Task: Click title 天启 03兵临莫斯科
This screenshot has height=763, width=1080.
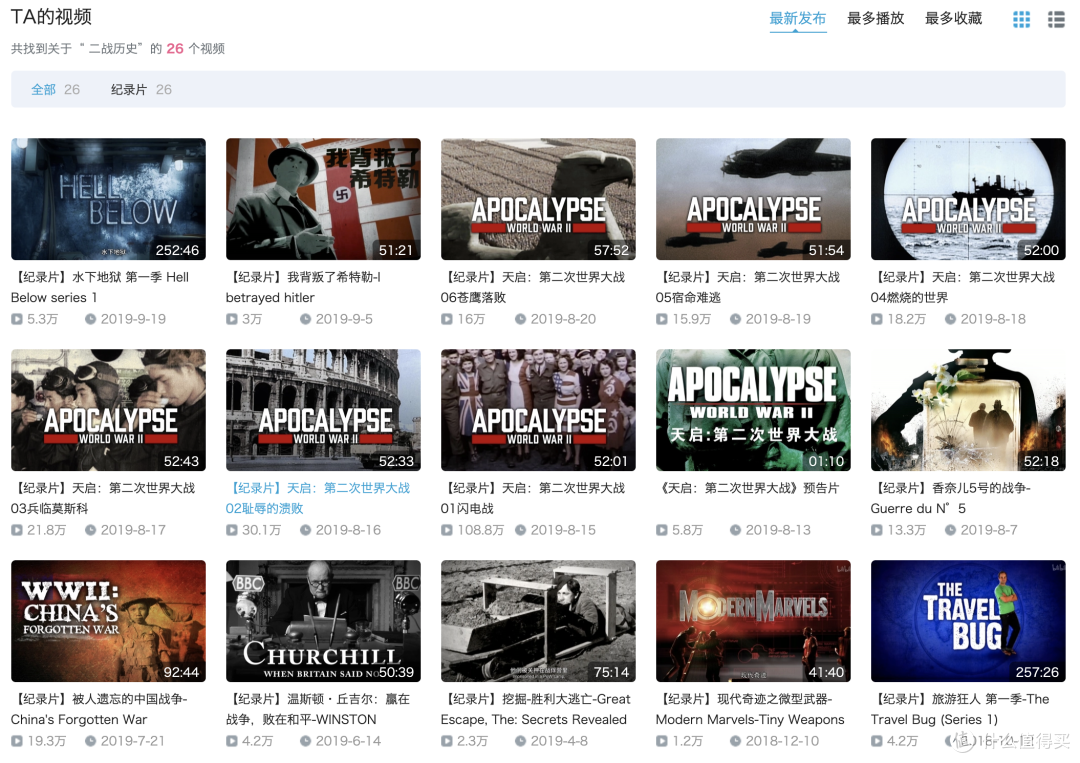Action: point(103,498)
